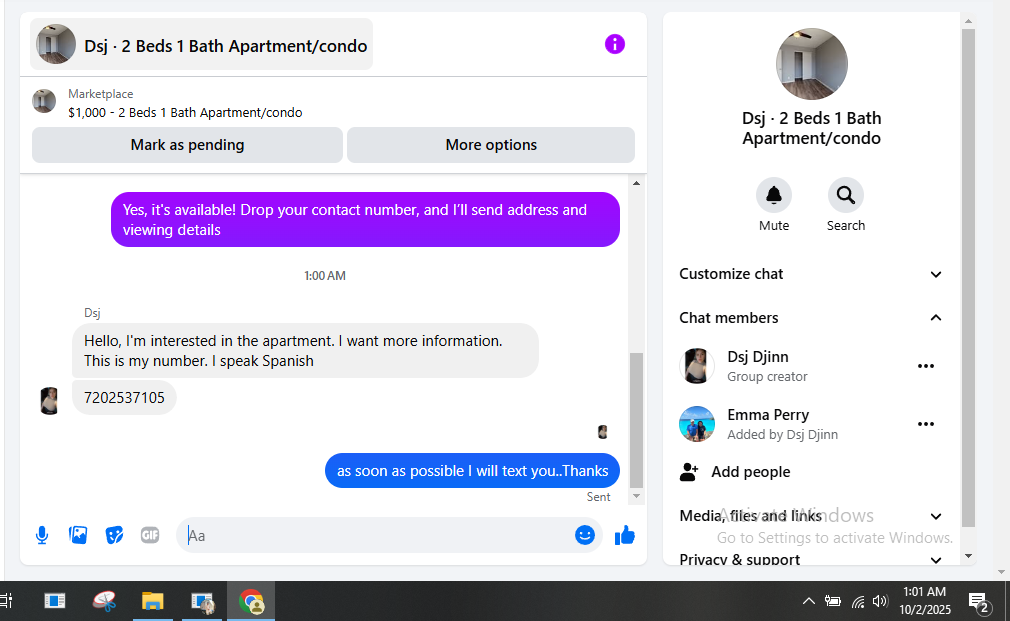Open the sticker picker icon

click(x=114, y=535)
